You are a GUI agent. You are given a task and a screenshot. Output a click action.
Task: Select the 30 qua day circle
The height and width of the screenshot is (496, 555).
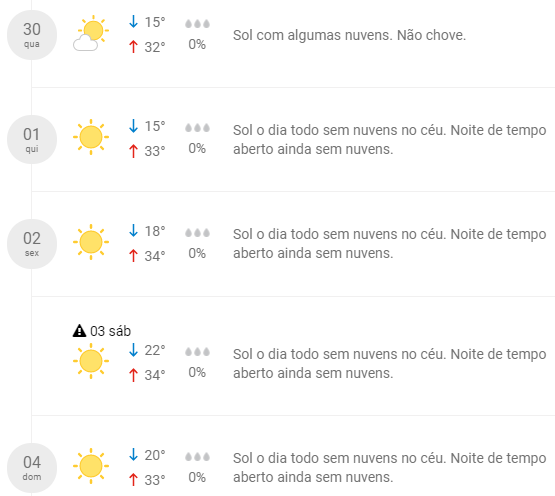click(32, 35)
